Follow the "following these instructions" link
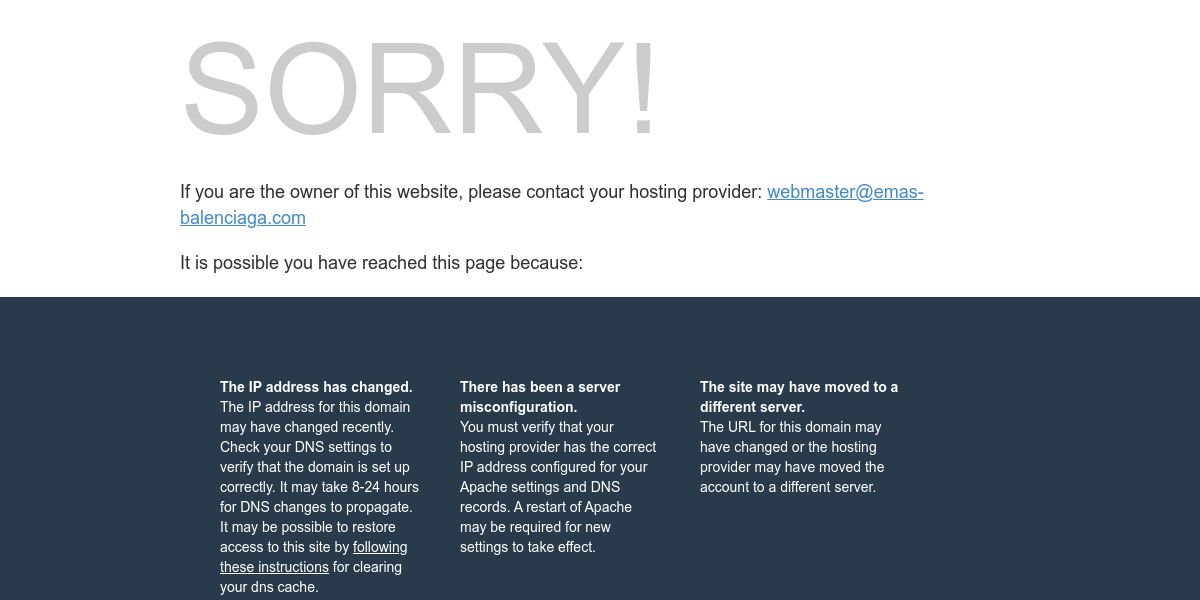This screenshot has height=600, width=1200. coord(380,547)
